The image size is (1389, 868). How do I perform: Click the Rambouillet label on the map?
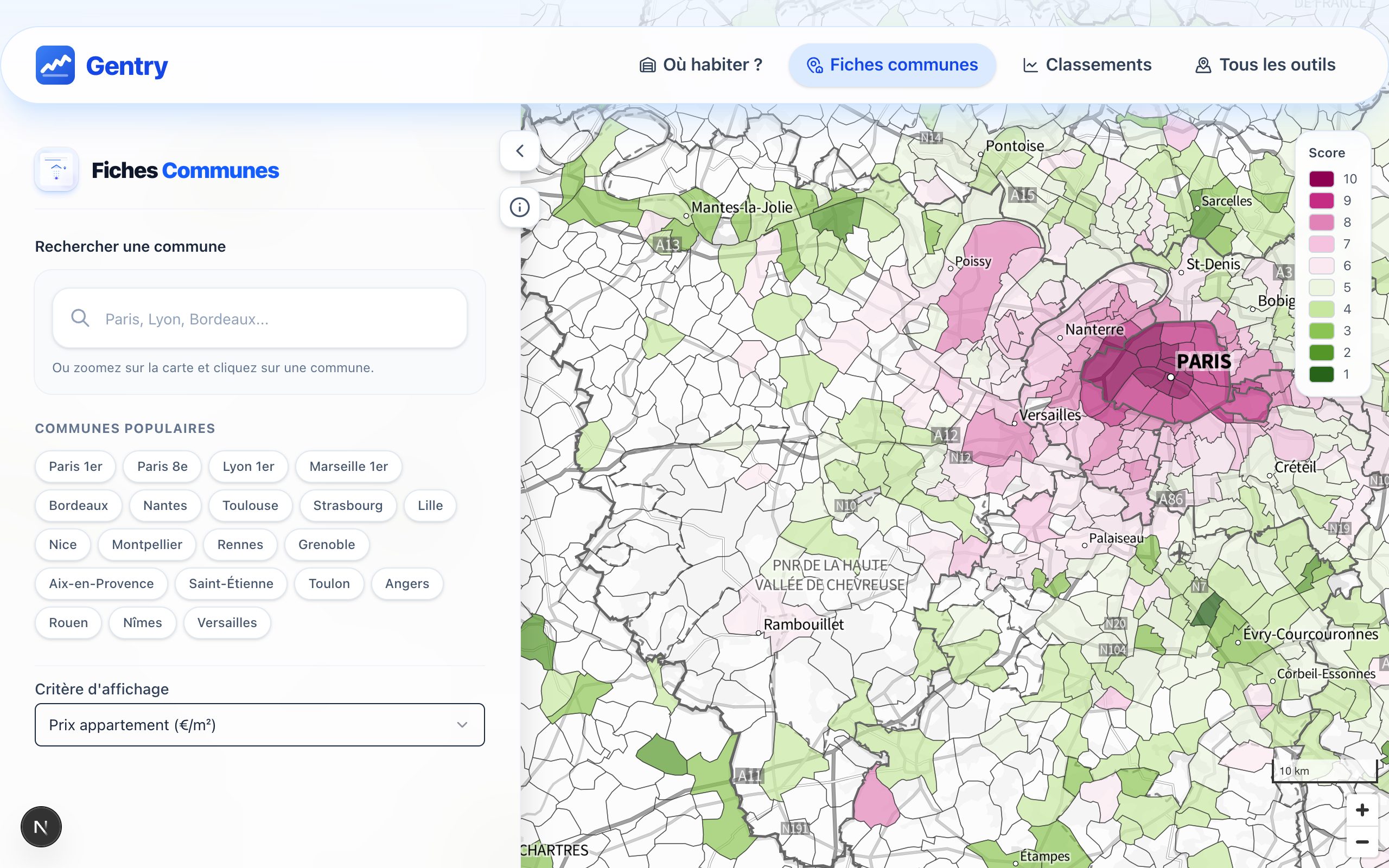pyautogui.click(x=804, y=624)
